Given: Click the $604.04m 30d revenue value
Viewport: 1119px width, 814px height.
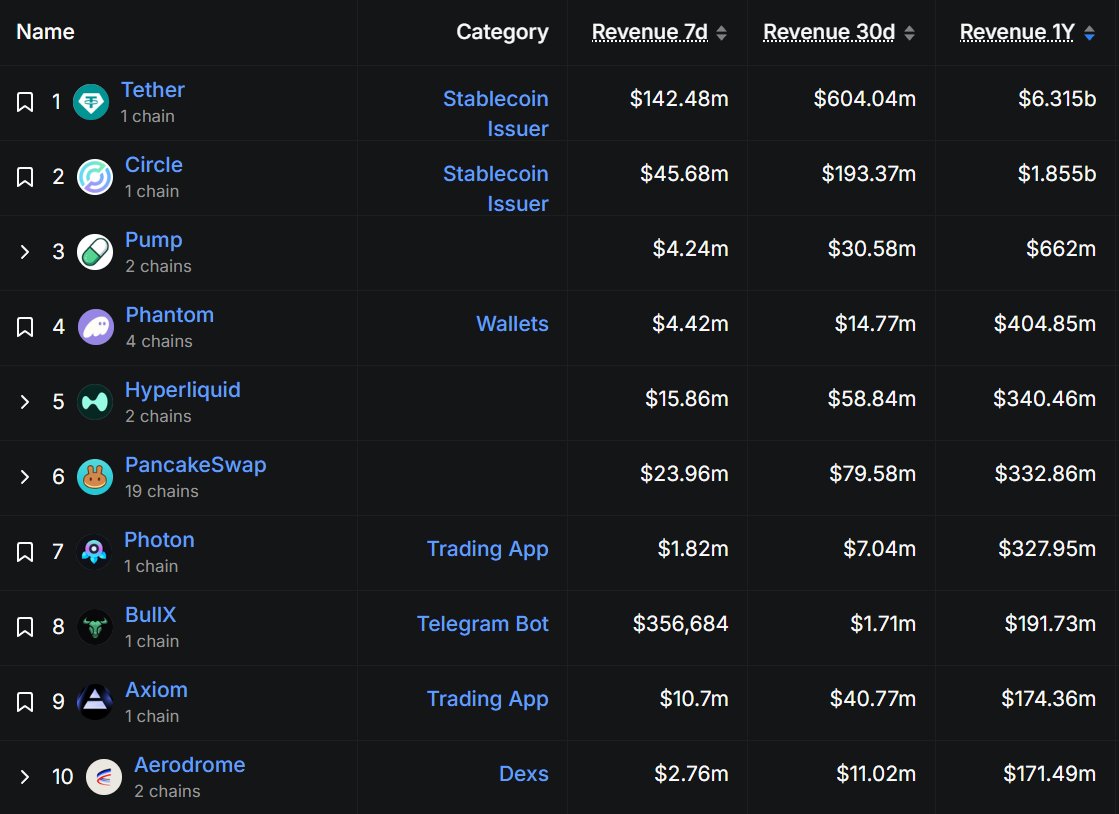Looking at the screenshot, I should click(865, 98).
